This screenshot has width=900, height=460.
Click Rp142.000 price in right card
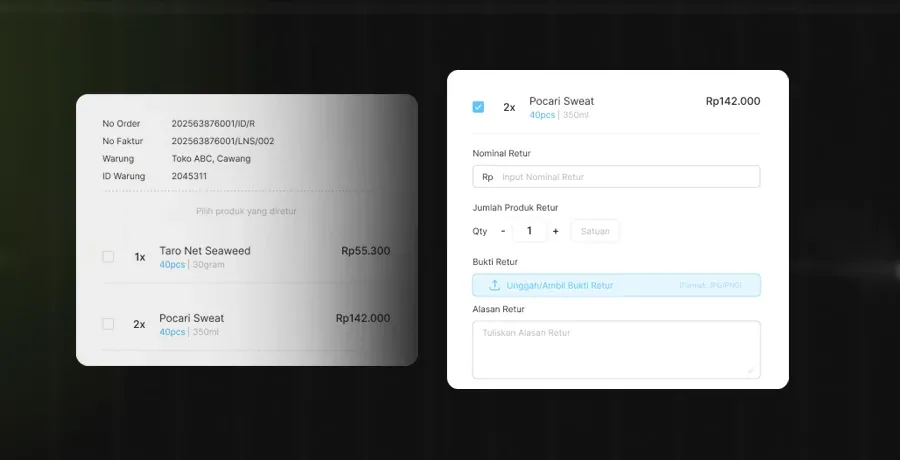coord(733,101)
